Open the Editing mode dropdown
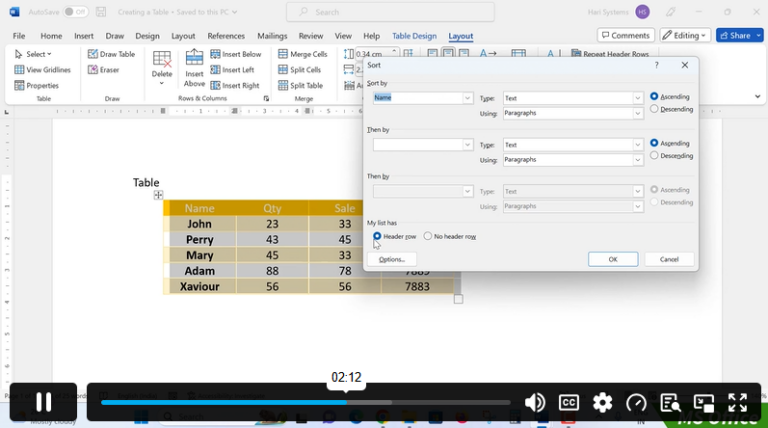Viewport: 768px width, 428px height. [684, 35]
